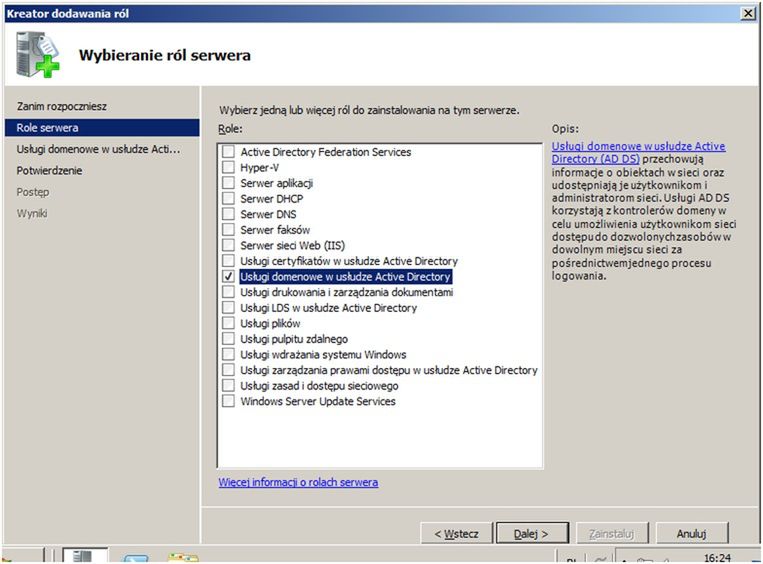The width and height of the screenshot is (763, 564).
Task: Check Active Directory Federation Services role
Action: (x=228, y=152)
